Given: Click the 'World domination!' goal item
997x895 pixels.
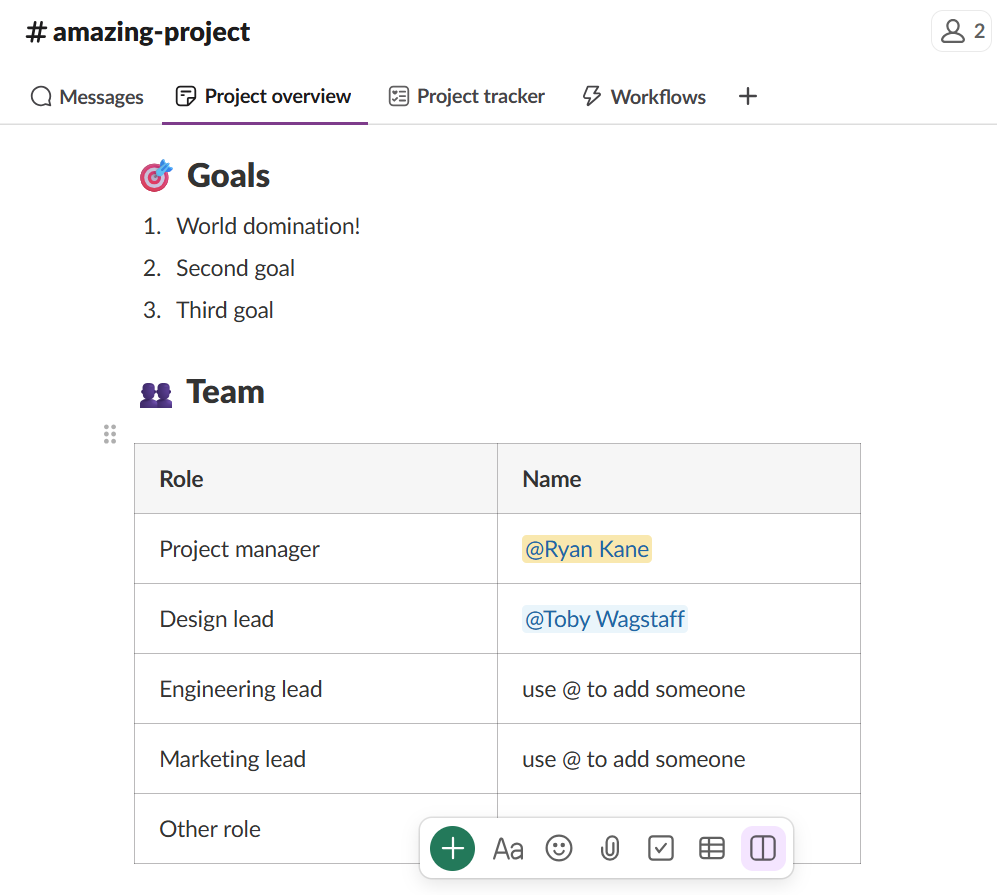Looking at the screenshot, I should click(268, 226).
